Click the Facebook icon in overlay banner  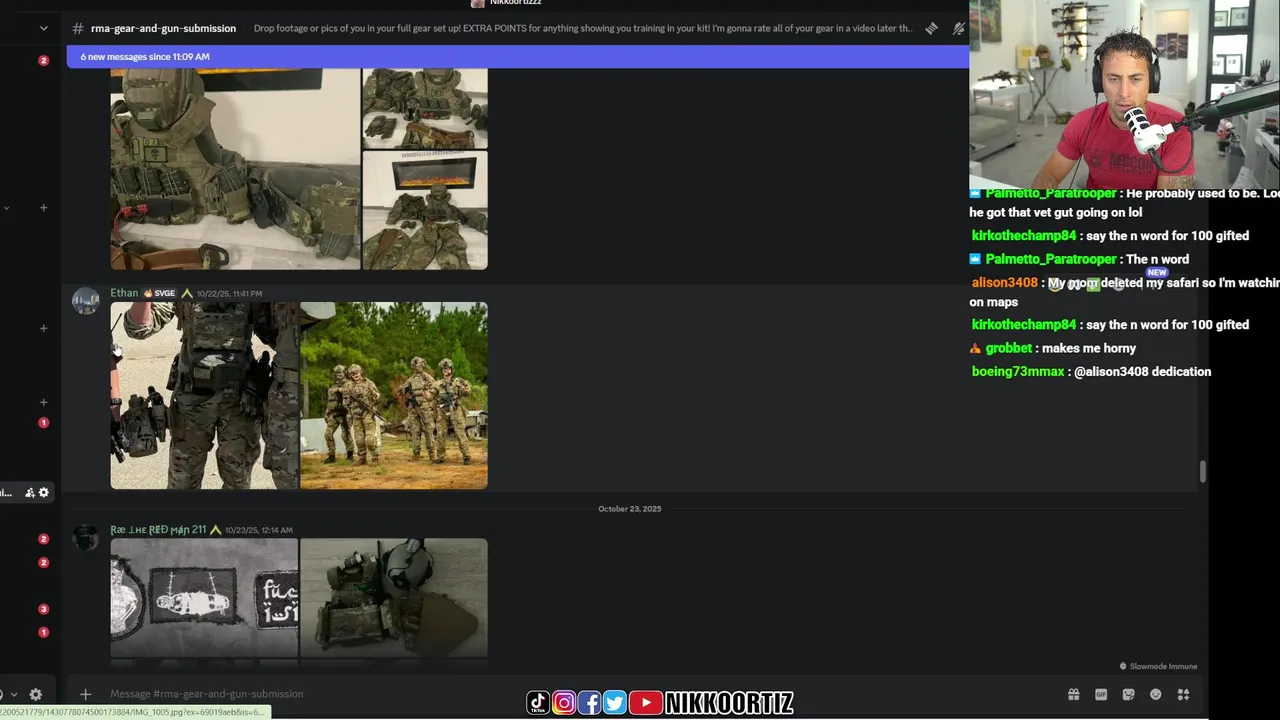[x=590, y=703]
